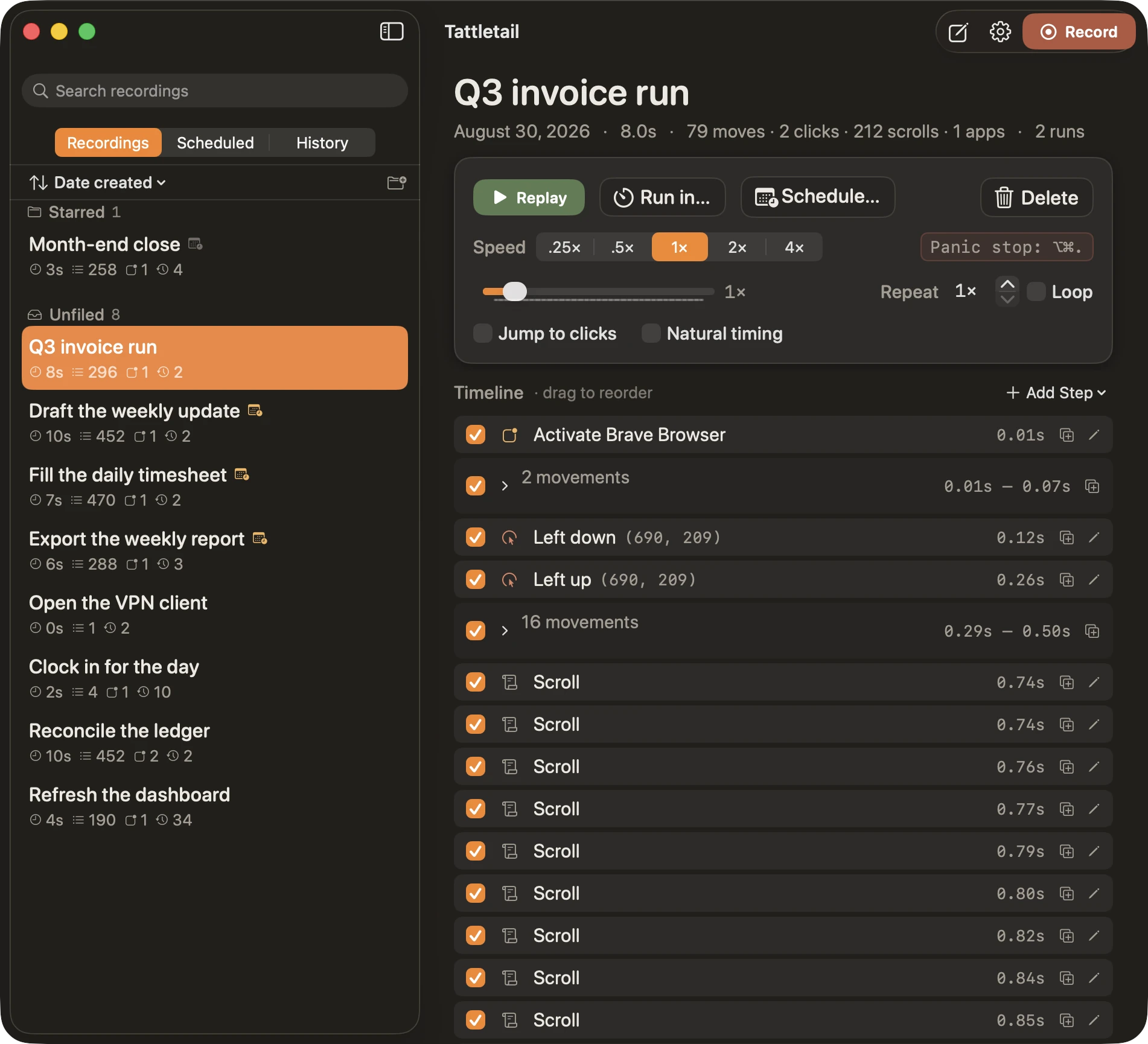Image resolution: width=1148 pixels, height=1044 pixels.
Task: Set speed to 4x
Action: point(794,247)
